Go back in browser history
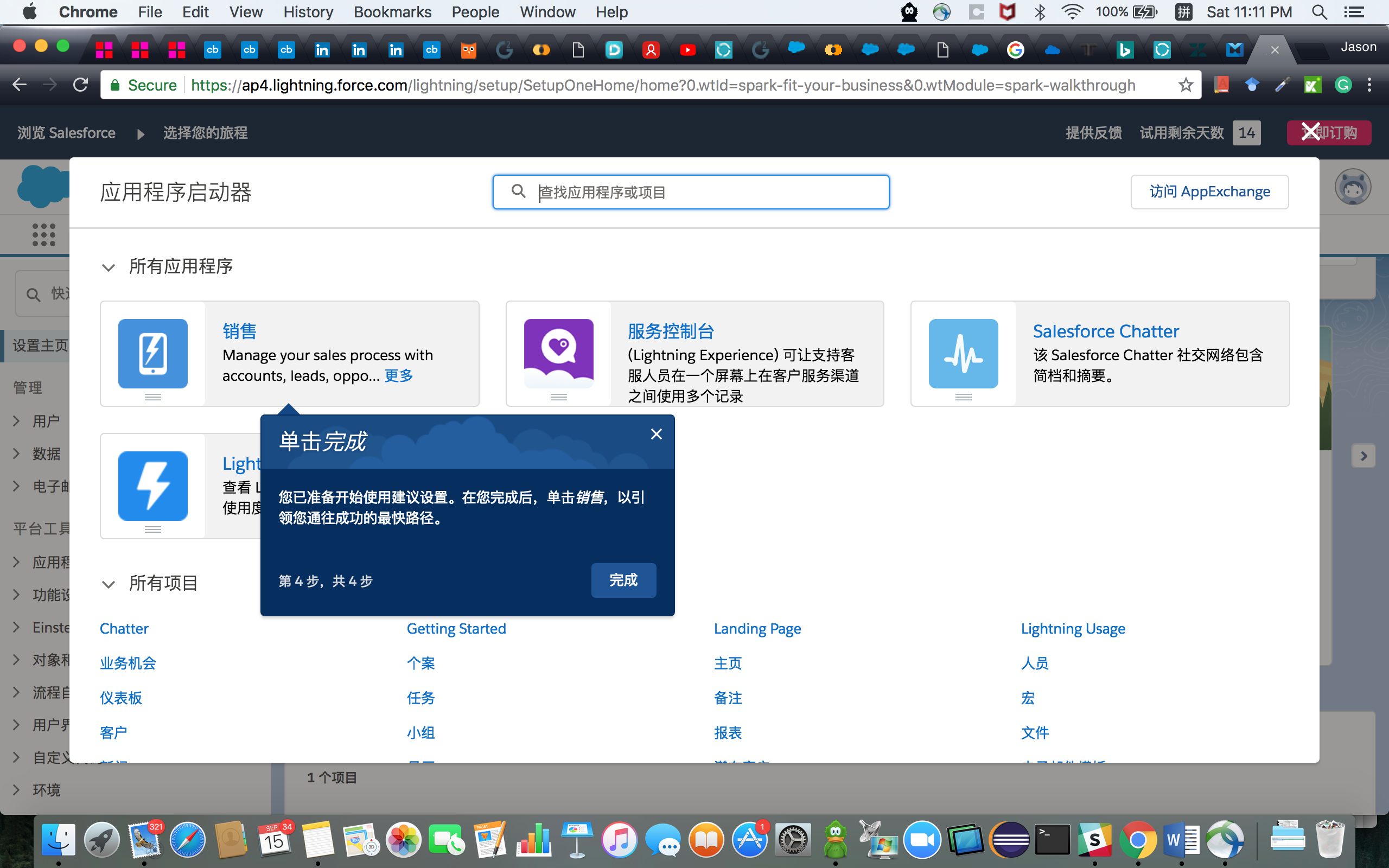The height and width of the screenshot is (868, 1389). point(20,85)
